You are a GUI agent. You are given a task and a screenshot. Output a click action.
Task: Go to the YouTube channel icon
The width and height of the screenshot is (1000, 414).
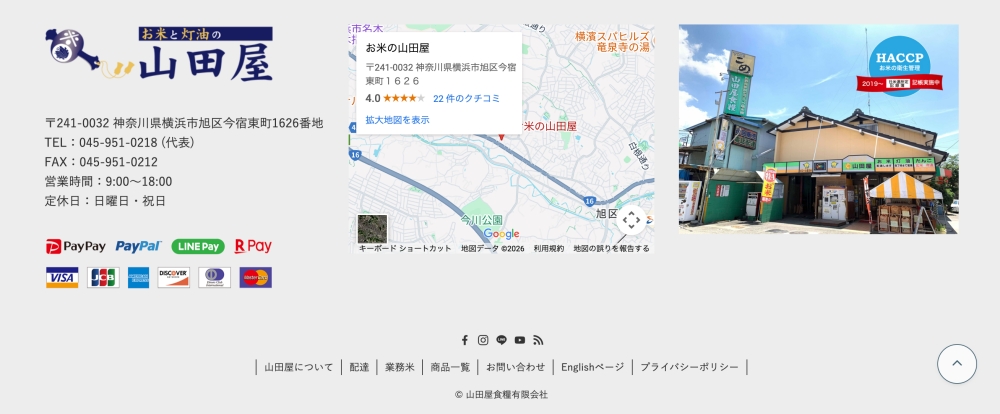(x=520, y=340)
